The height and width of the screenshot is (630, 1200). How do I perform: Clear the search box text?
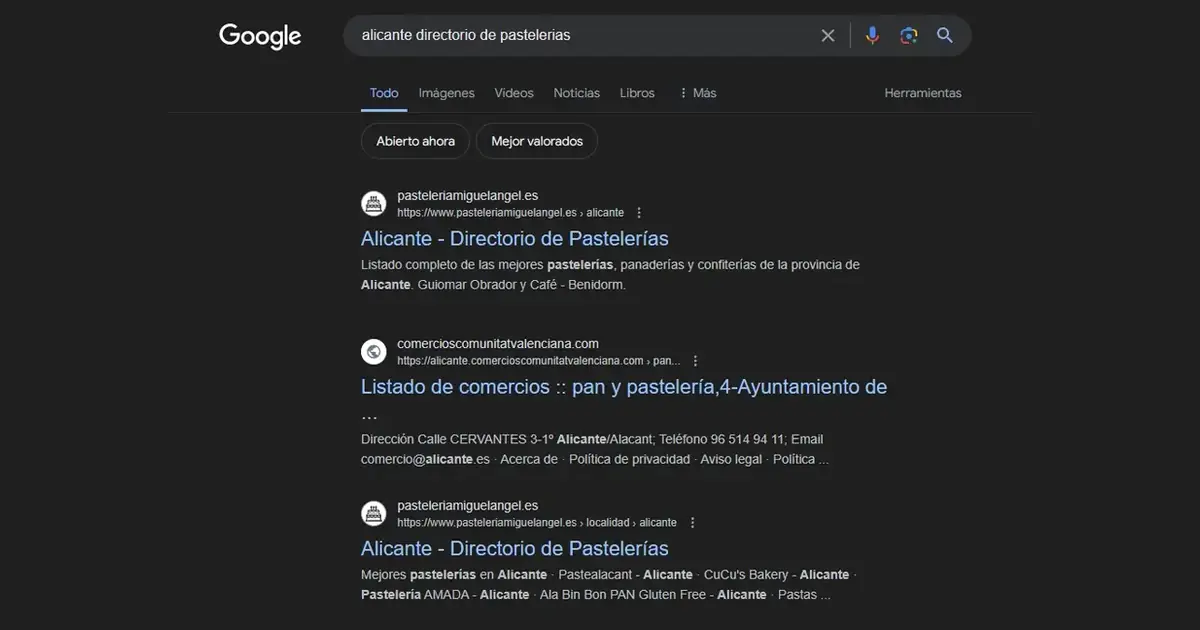tap(828, 35)
